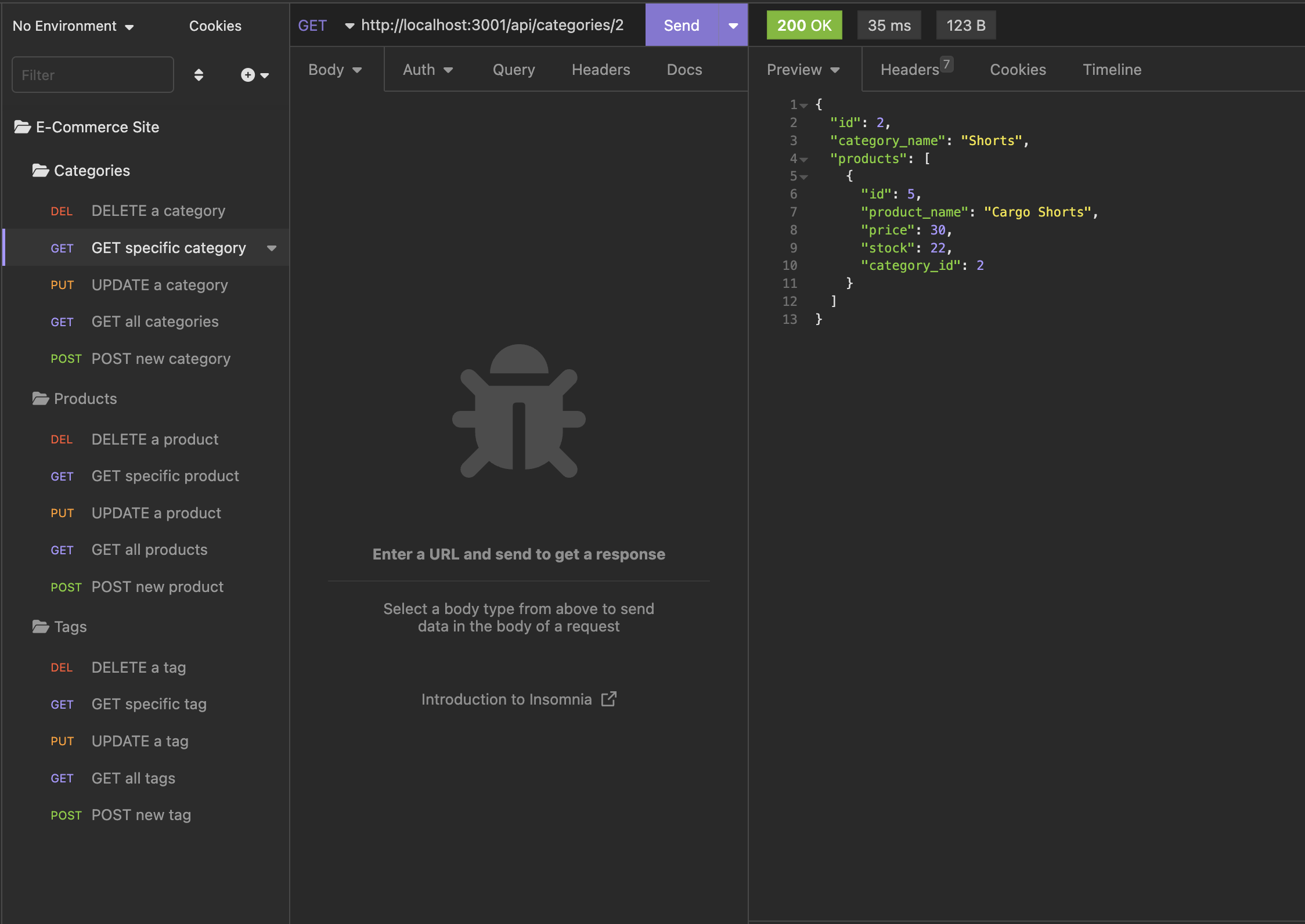Viewport: 1305px width, 924px height.
Task: Click the sort requests icon in the sidebar
Action: pos(199,74)
